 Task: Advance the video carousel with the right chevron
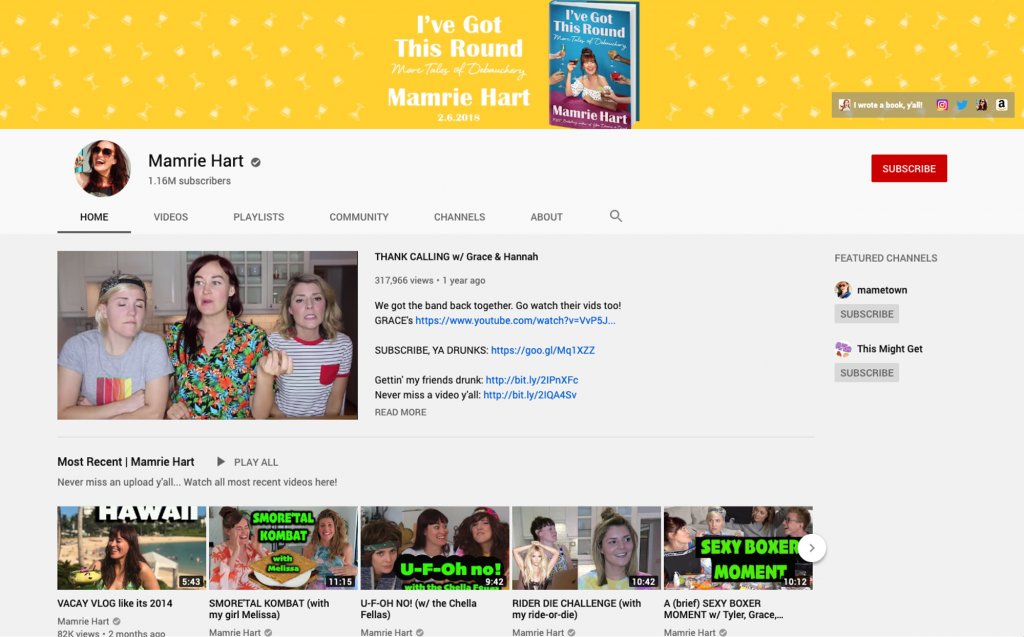click(812, 548)
